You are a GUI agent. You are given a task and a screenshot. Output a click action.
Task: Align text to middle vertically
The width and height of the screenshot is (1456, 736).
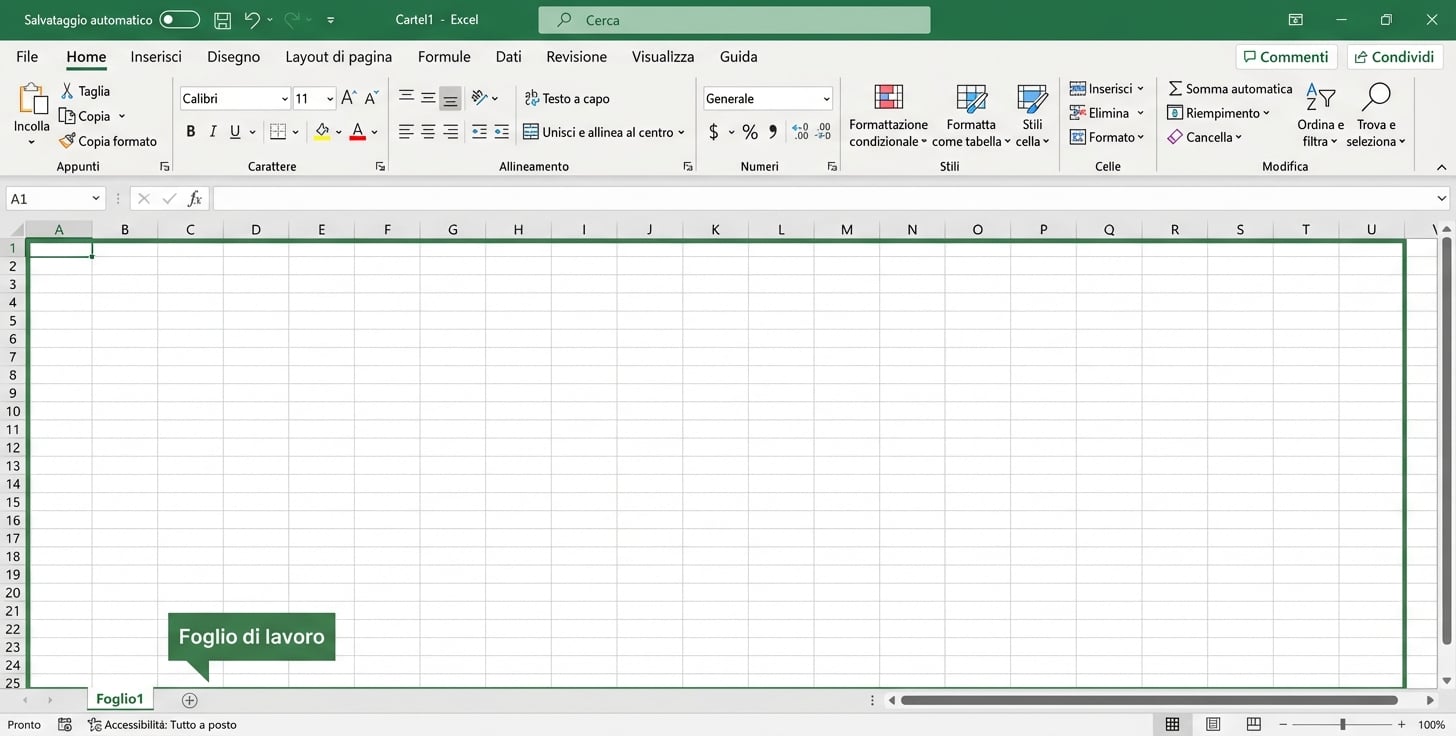click(428, 97)
